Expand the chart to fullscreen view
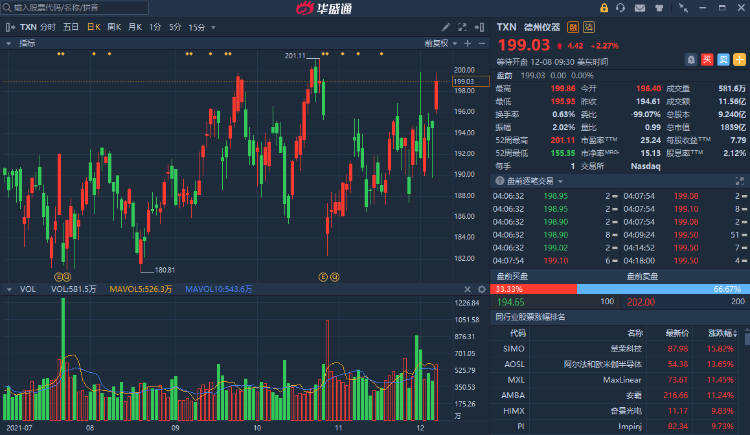This screenshot has height=435, width=750. (x=462, y=27)
